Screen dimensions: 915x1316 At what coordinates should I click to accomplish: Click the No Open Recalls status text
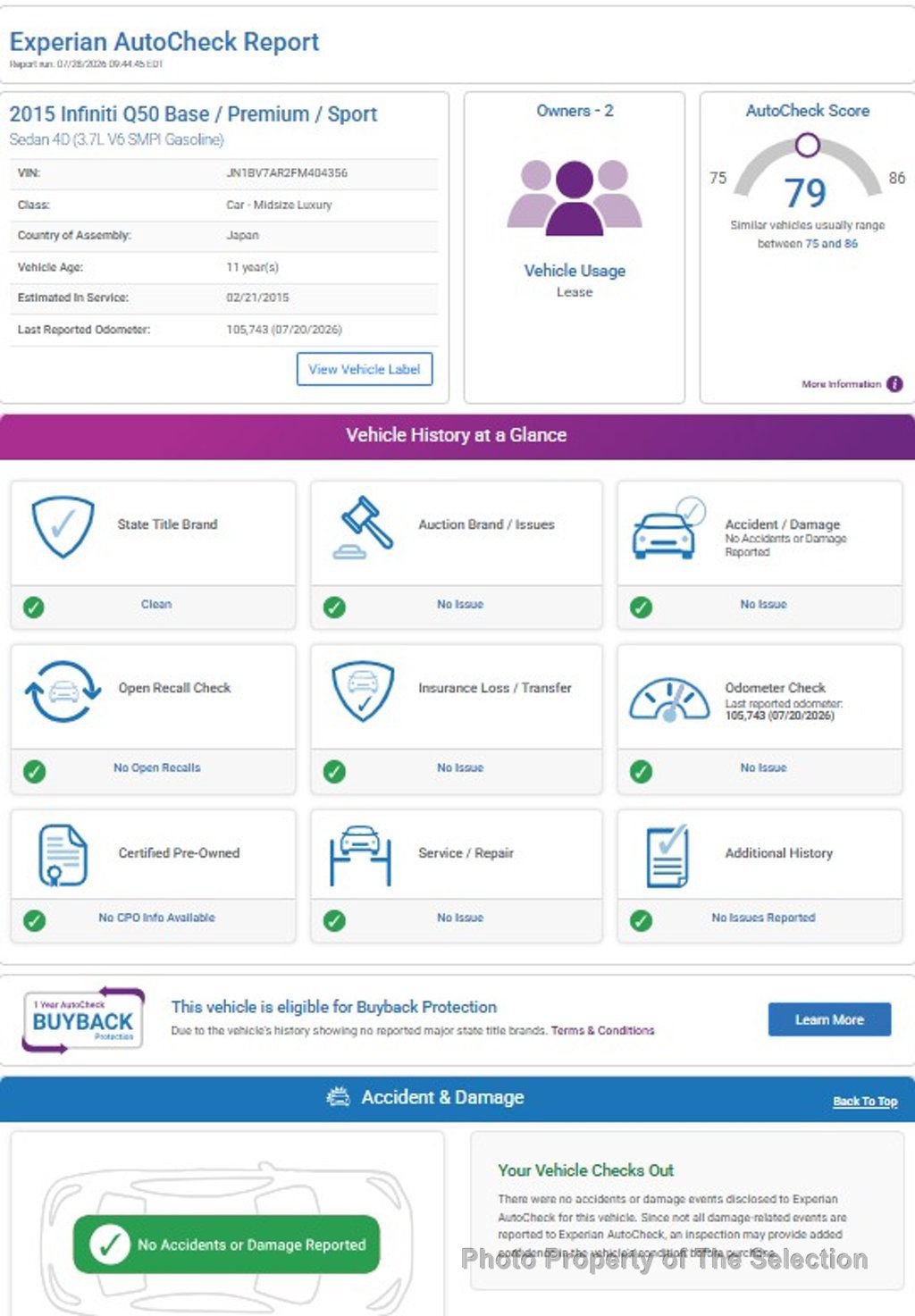click(157, 768)
